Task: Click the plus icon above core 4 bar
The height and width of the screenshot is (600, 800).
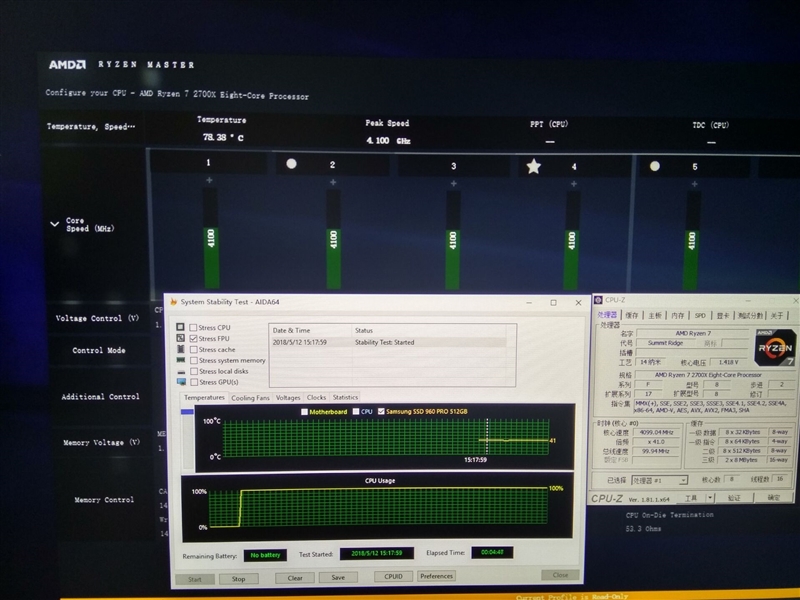Action: 574,184
